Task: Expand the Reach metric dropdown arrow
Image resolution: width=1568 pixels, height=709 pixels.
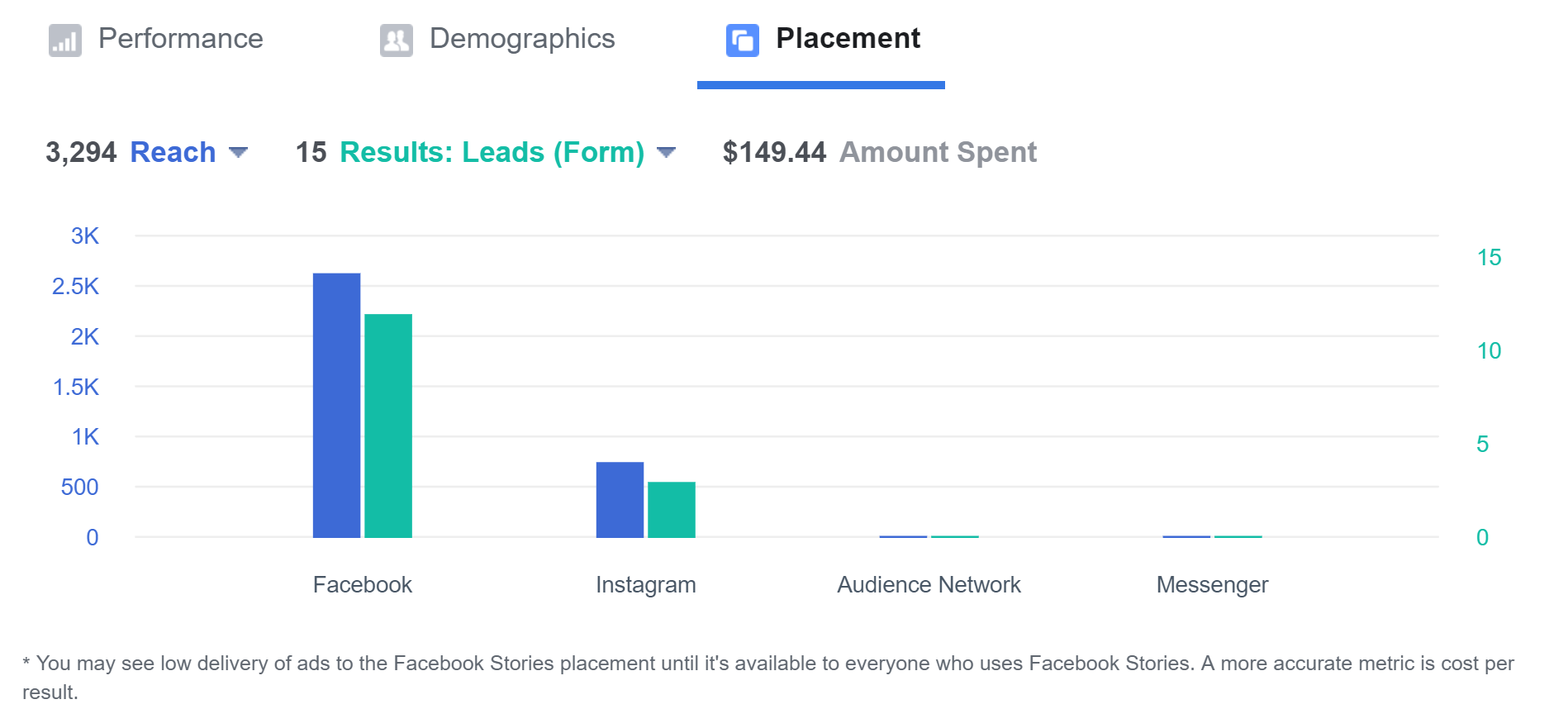Action: 238,152
